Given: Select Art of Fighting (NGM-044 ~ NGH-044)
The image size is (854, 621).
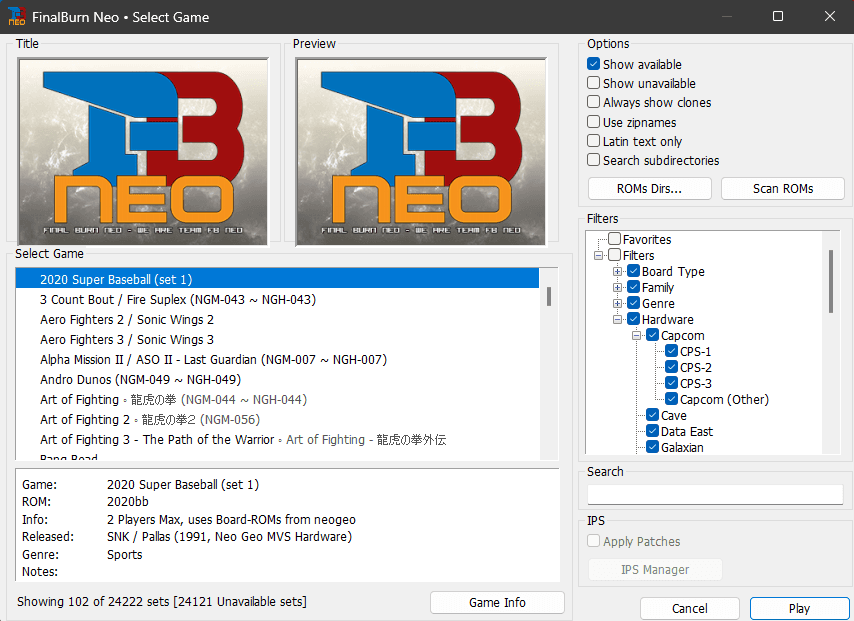Looking at the screenshot, I should [277, 399].
